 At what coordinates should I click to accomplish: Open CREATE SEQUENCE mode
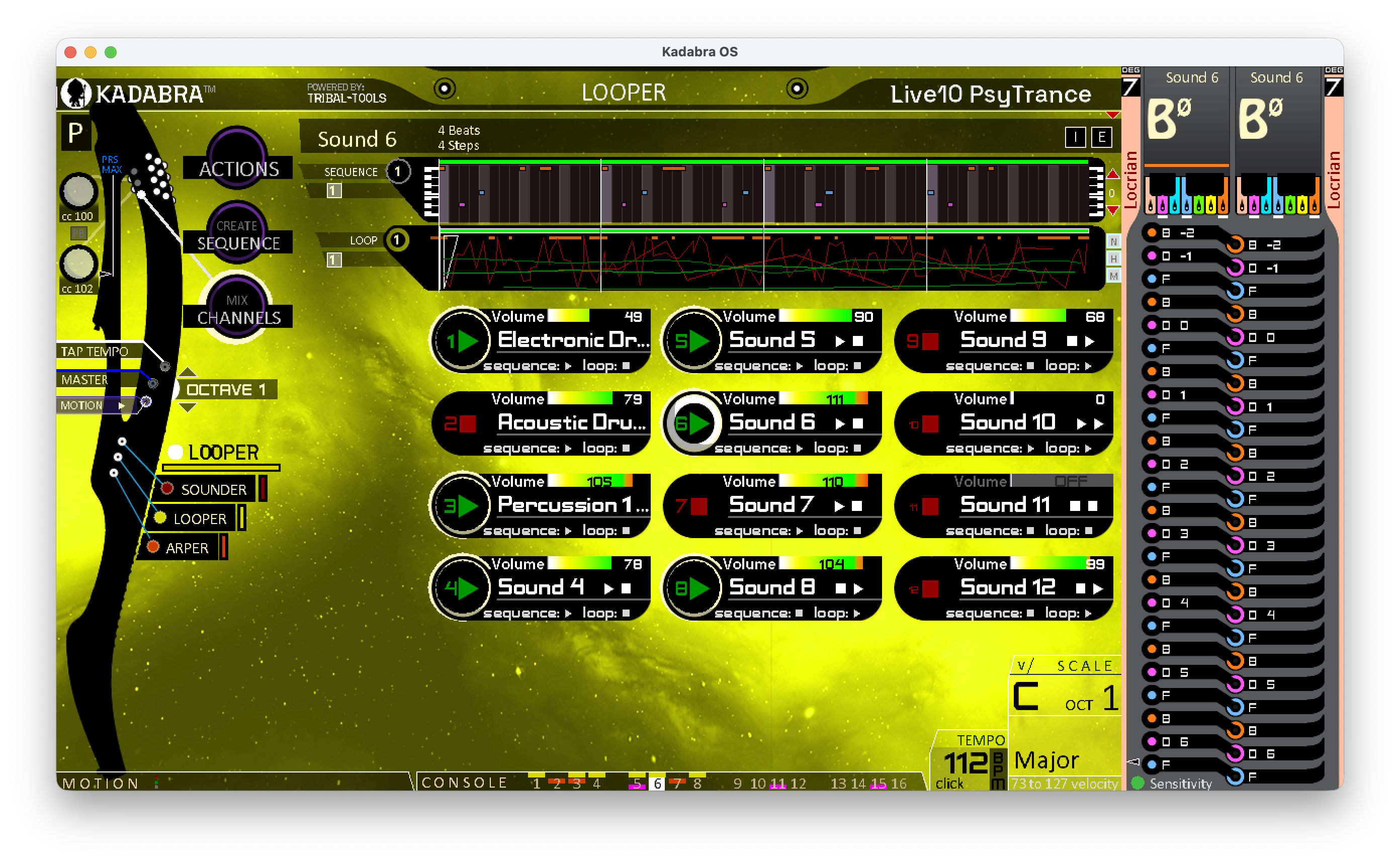tap(237, 233)
